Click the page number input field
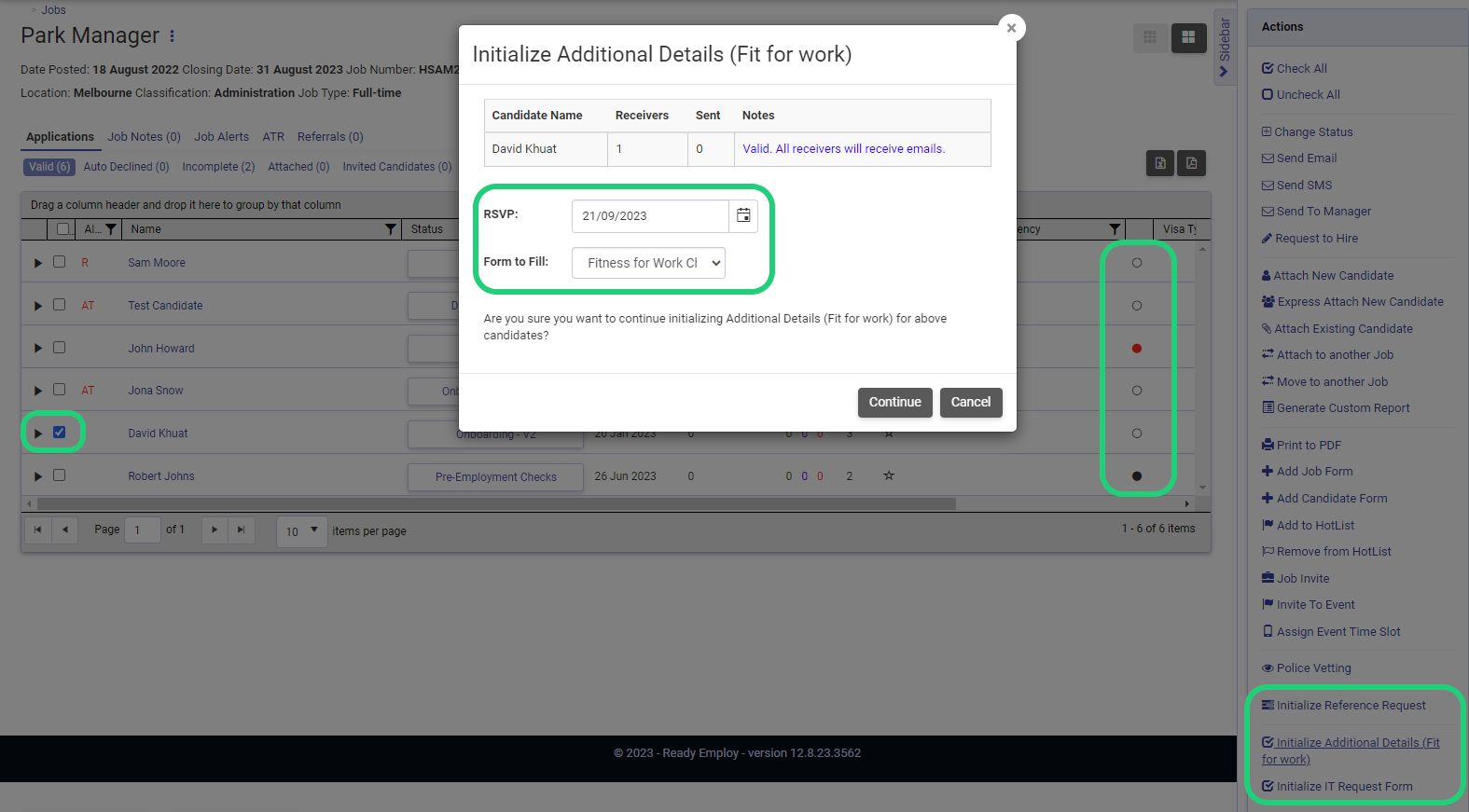Screen dimensions: 1469x812 tap(143, 530)
